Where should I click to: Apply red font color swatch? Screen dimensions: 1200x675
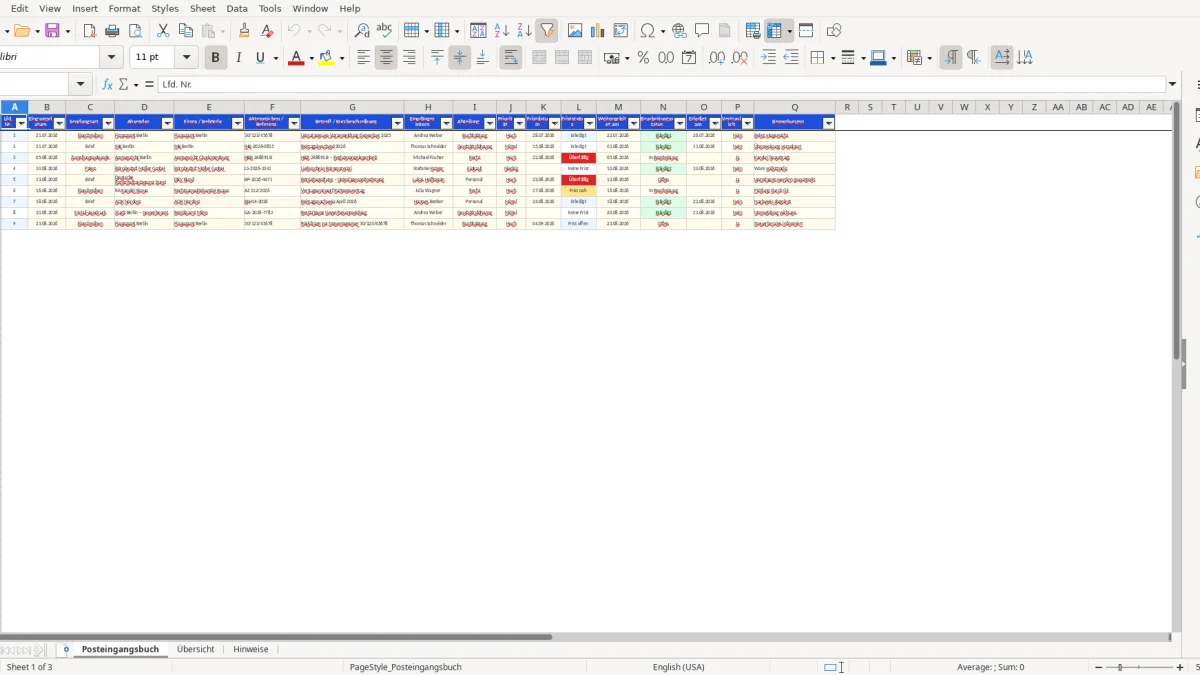click(295, 58)
